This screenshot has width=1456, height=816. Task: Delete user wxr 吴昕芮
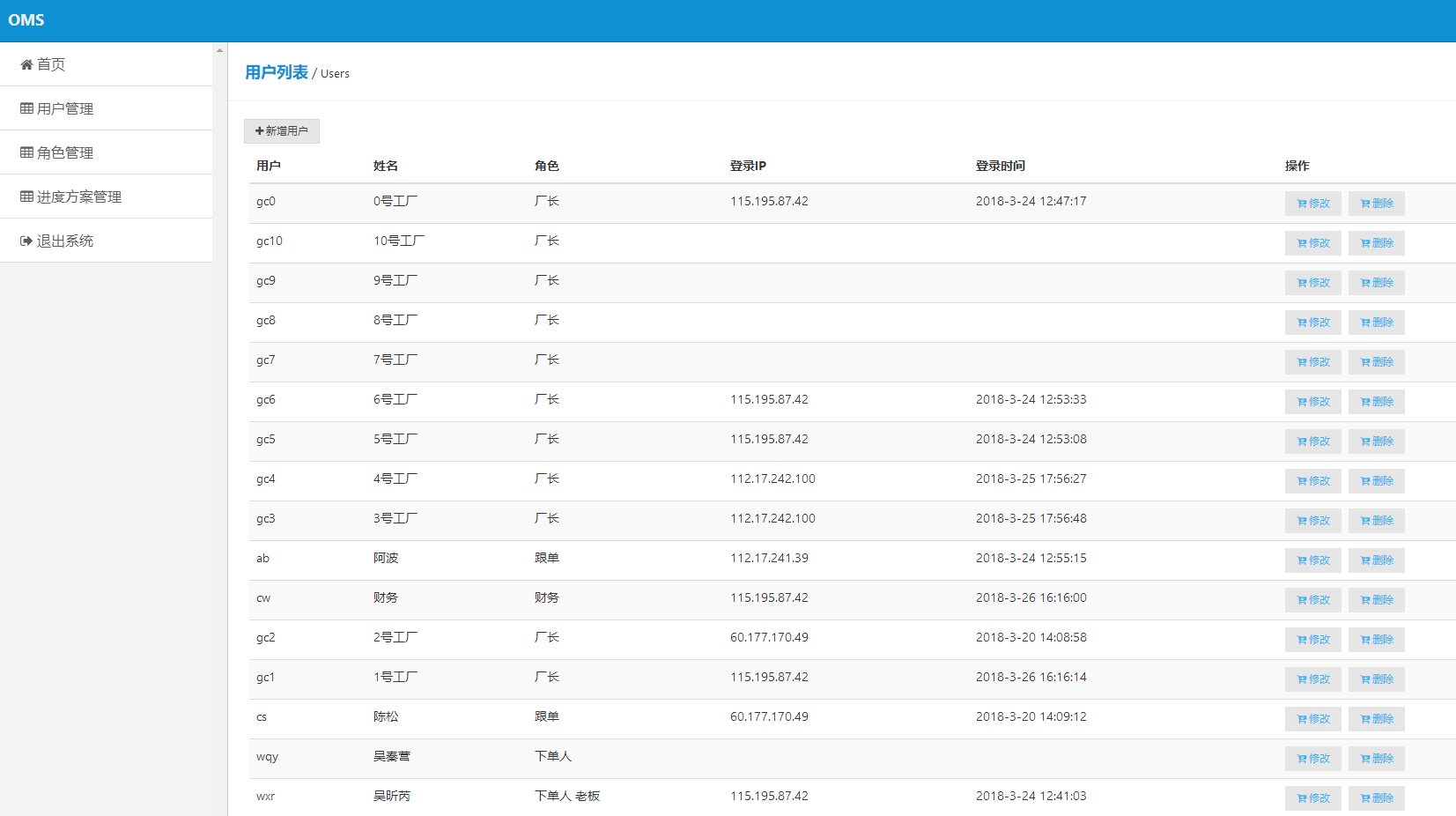[x=1377, y=798]
